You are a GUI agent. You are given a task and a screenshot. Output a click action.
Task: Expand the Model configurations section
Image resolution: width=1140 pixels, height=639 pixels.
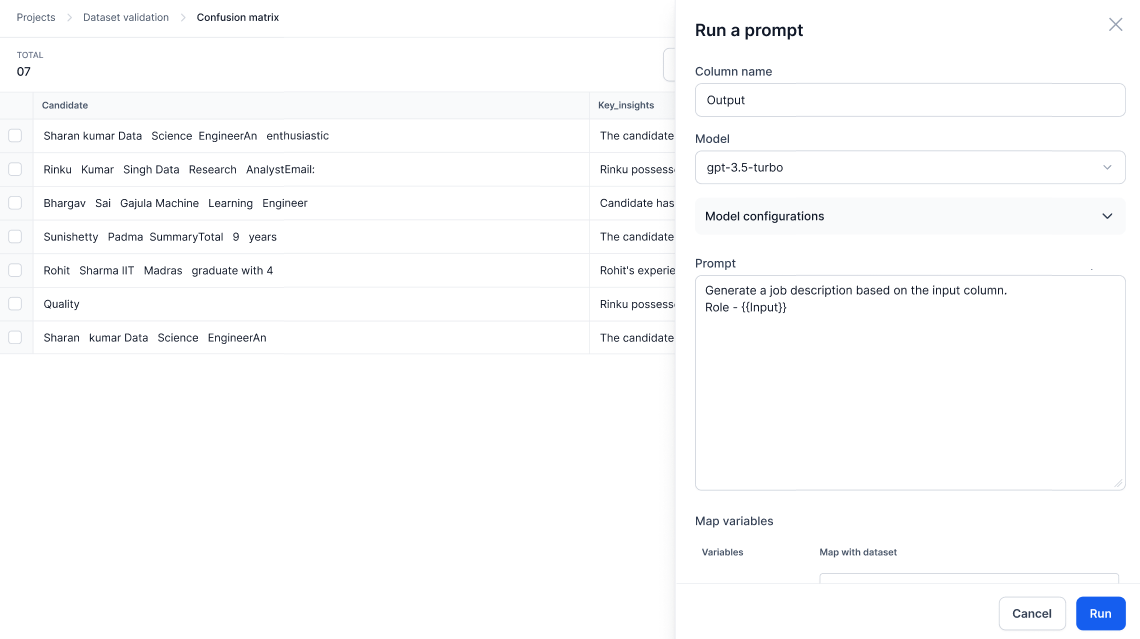[910, 216]
